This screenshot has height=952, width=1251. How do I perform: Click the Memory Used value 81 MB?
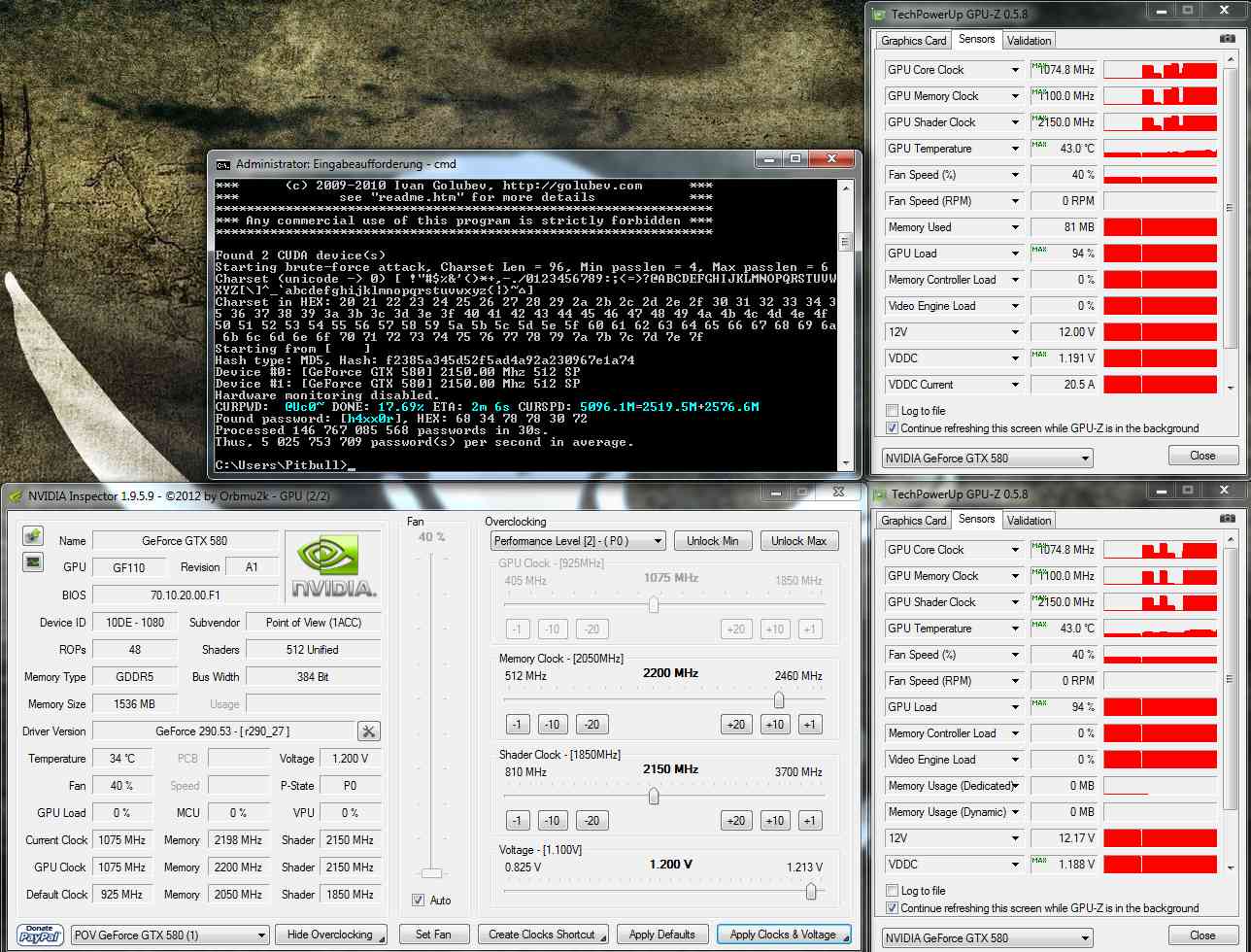pyautogui.click(x=1064, y=227)
